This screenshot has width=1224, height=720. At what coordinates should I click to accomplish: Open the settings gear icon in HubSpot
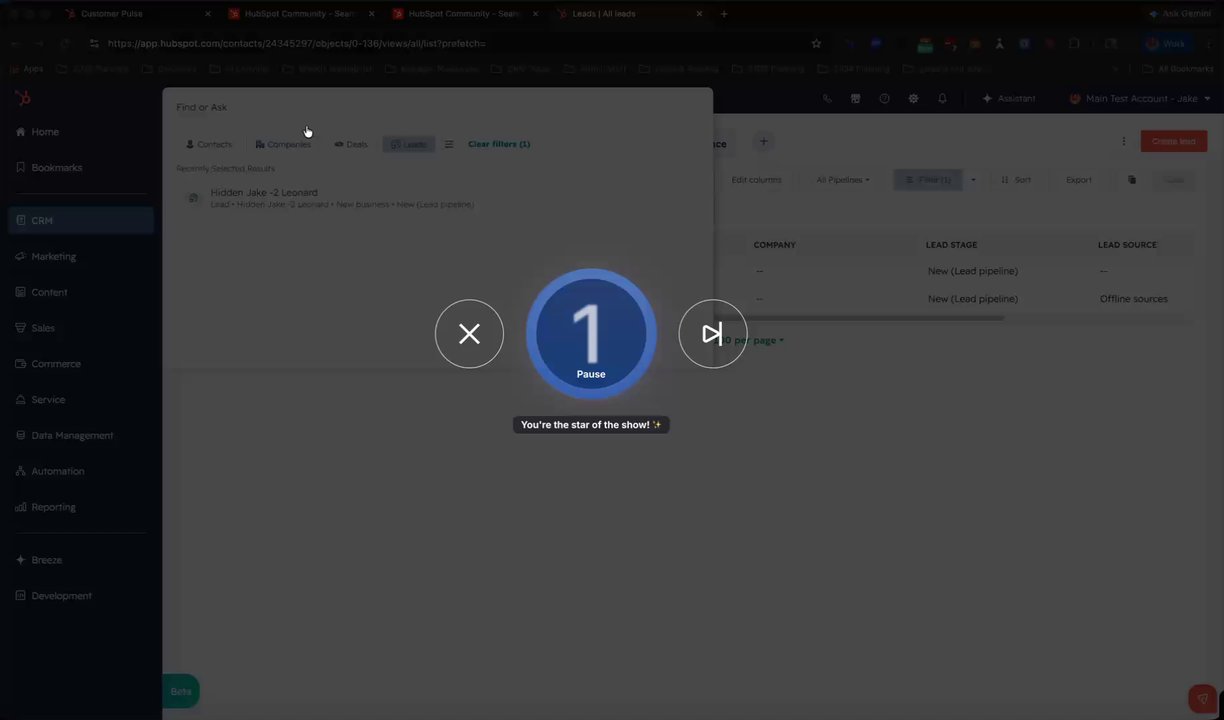pos(913,99)
